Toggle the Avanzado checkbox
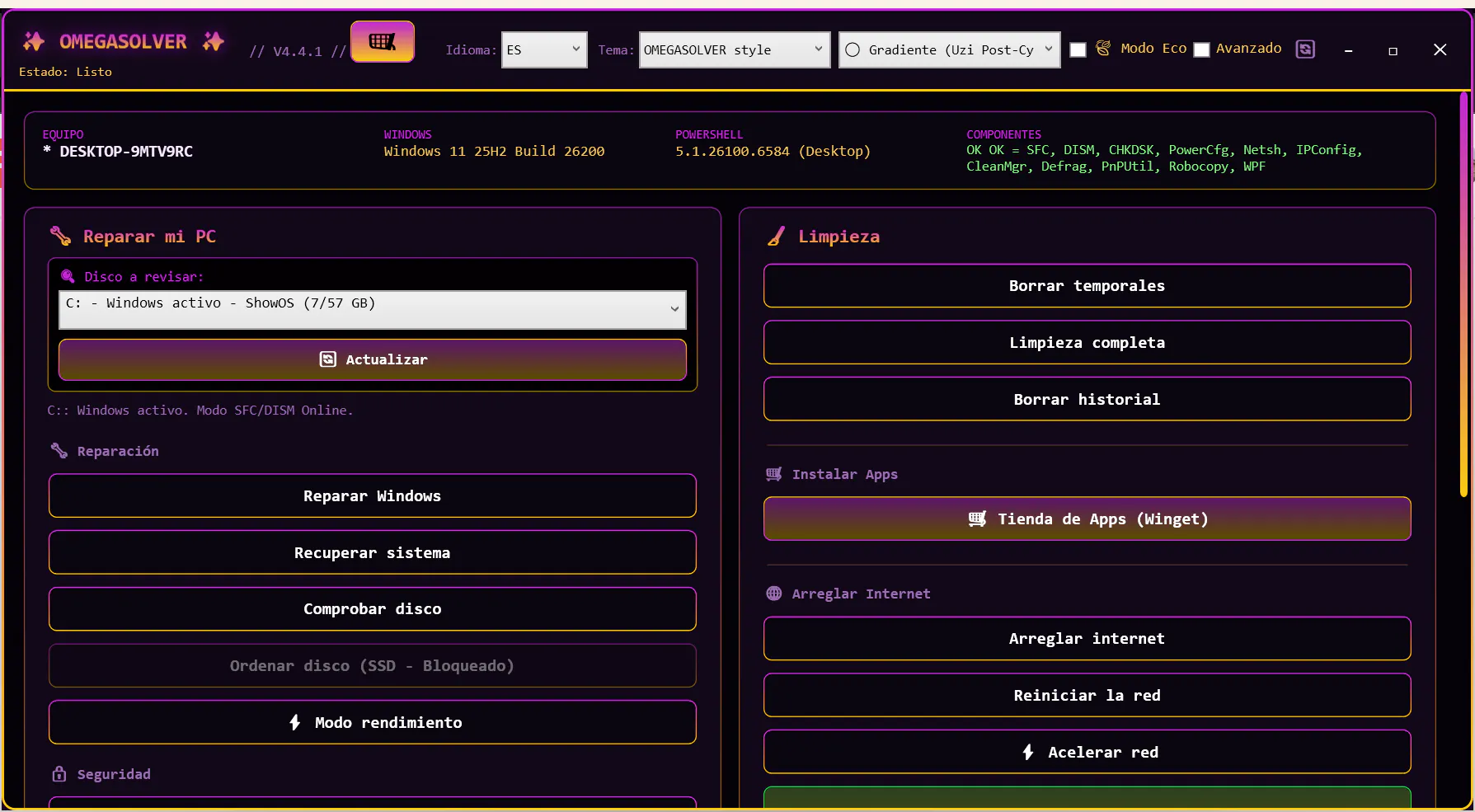Image resolution: width=1475 pixels, height=812 pixels. point(1202,49)
